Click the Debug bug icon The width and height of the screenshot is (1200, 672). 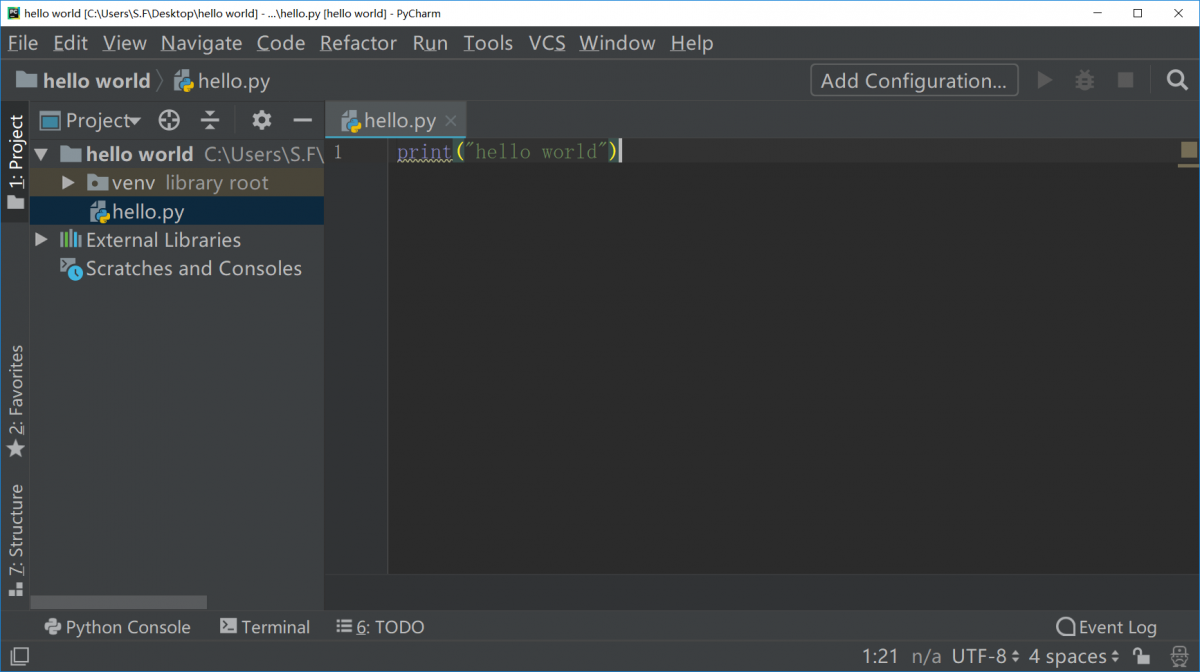[1085, 80]
